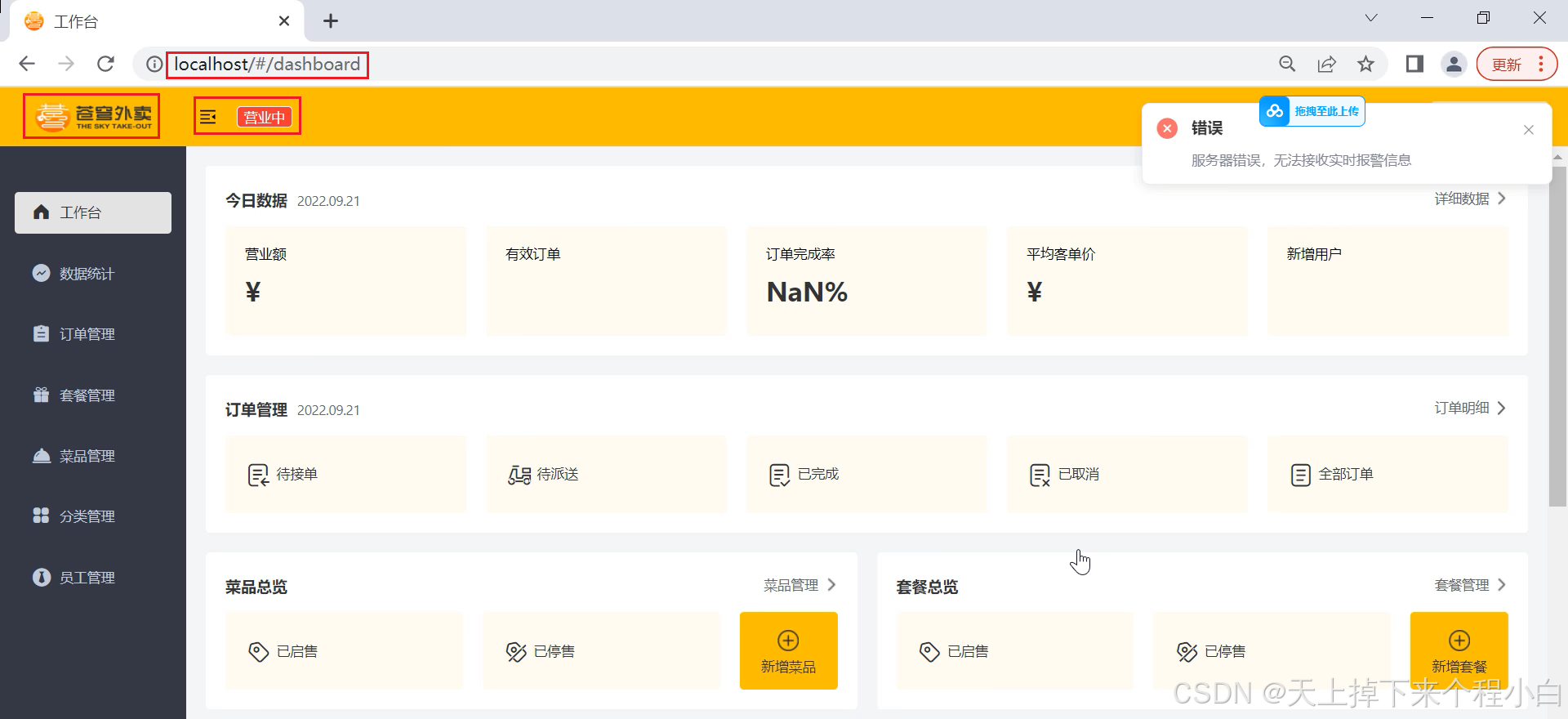
Task: Click the red error icon in notification
Action: (x=1167, y=128)
